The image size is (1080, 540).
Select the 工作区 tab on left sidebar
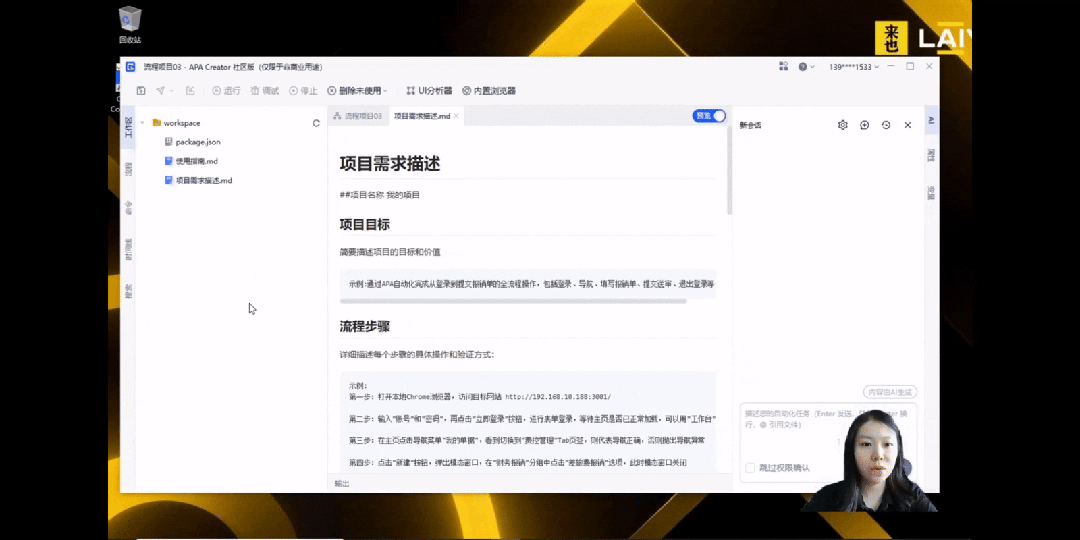128,127
